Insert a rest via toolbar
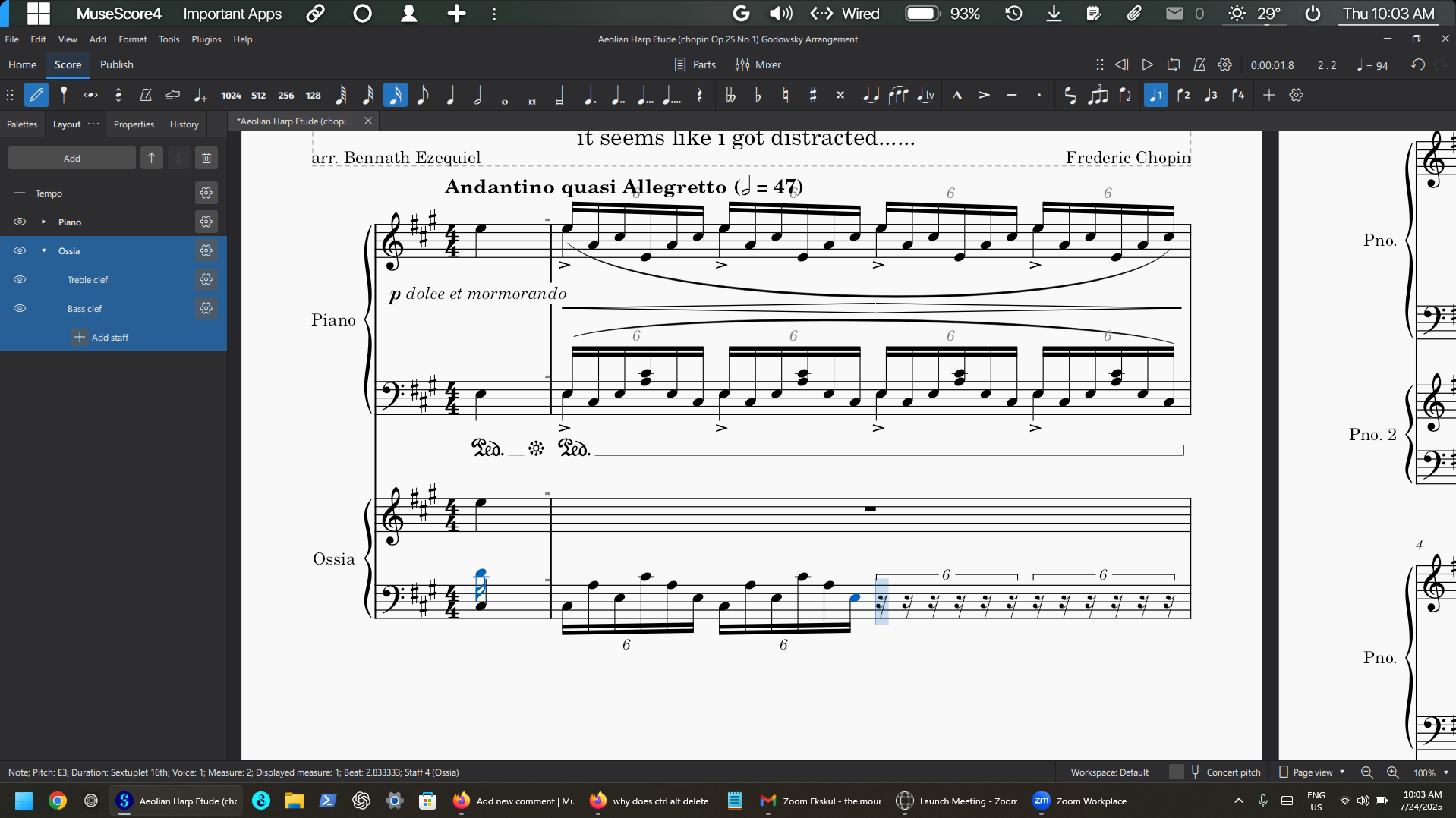Image resolution: width=1456 pixels, height=818 pixels. point(699,96)
